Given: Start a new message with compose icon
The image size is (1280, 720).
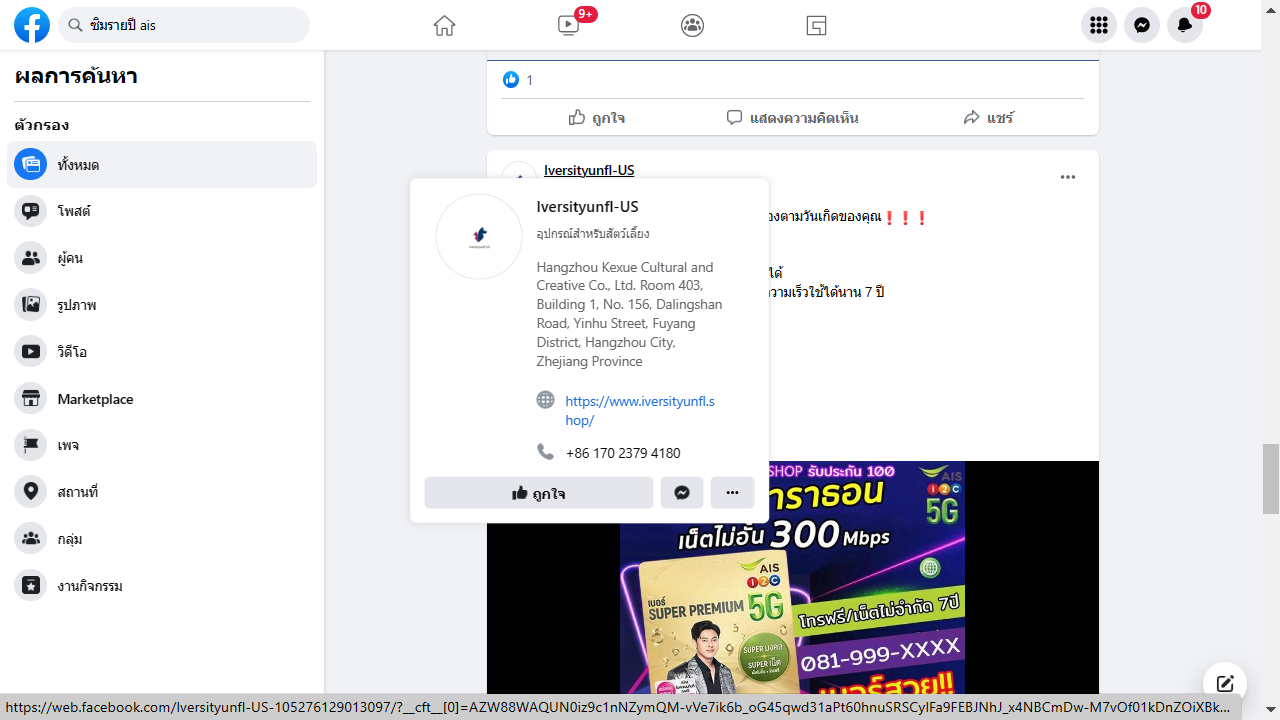Looking at the screenshot, I should click(x=1225, y=684).
